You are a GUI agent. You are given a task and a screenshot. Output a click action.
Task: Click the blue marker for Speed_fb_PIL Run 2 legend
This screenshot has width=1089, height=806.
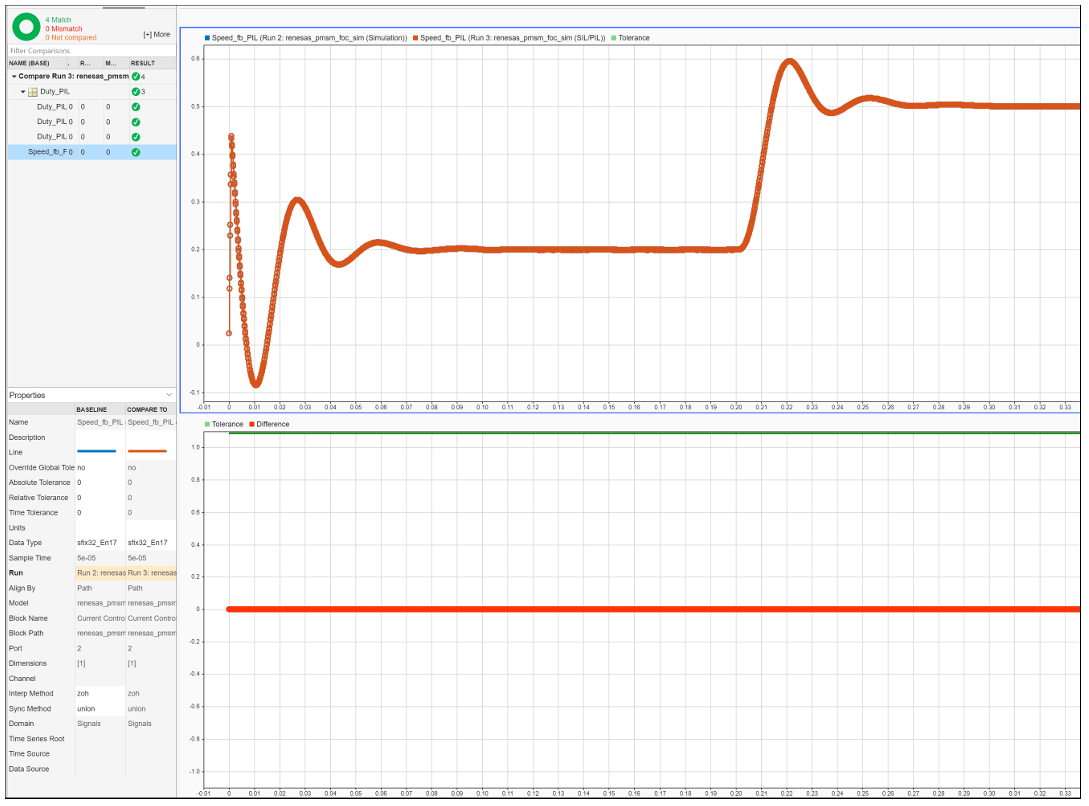pos(206,37)
